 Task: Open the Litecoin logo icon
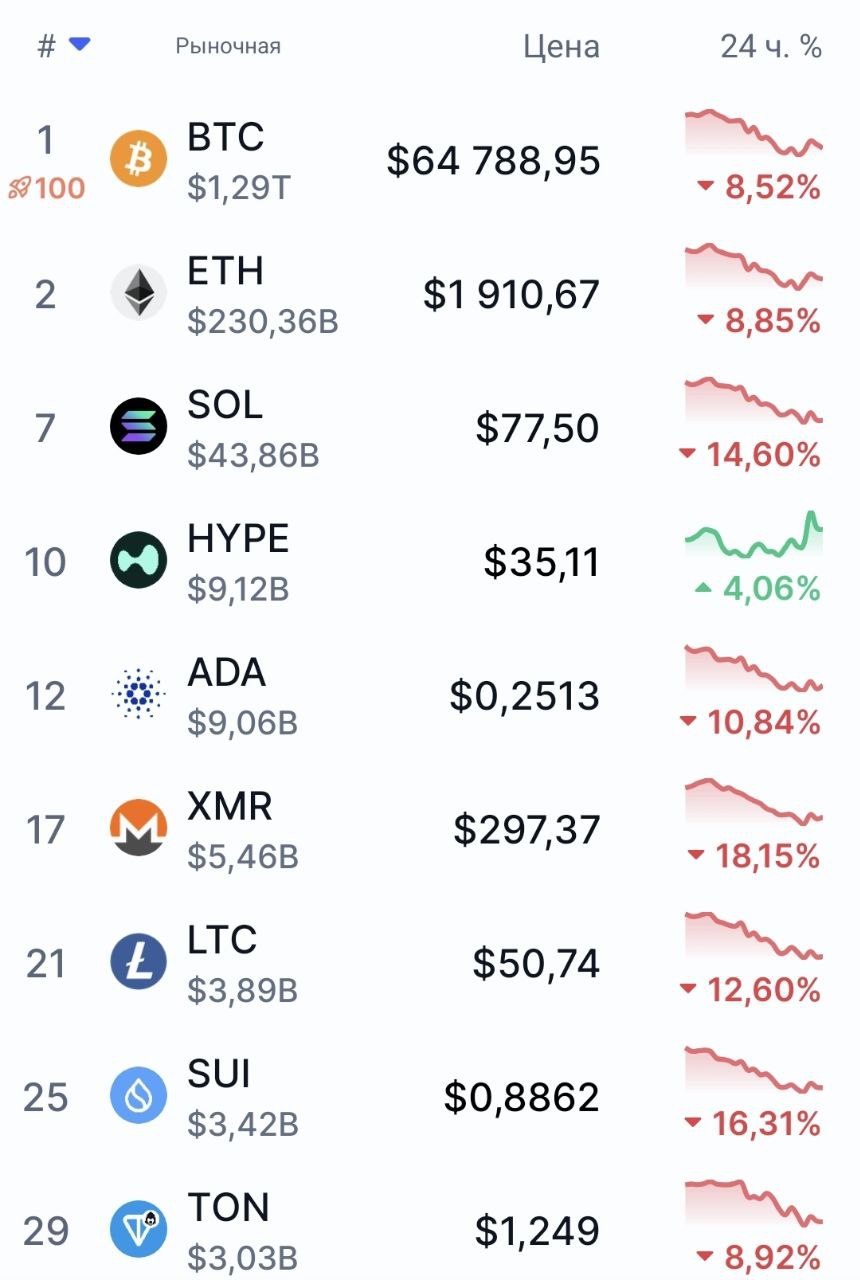pos(138,963)
